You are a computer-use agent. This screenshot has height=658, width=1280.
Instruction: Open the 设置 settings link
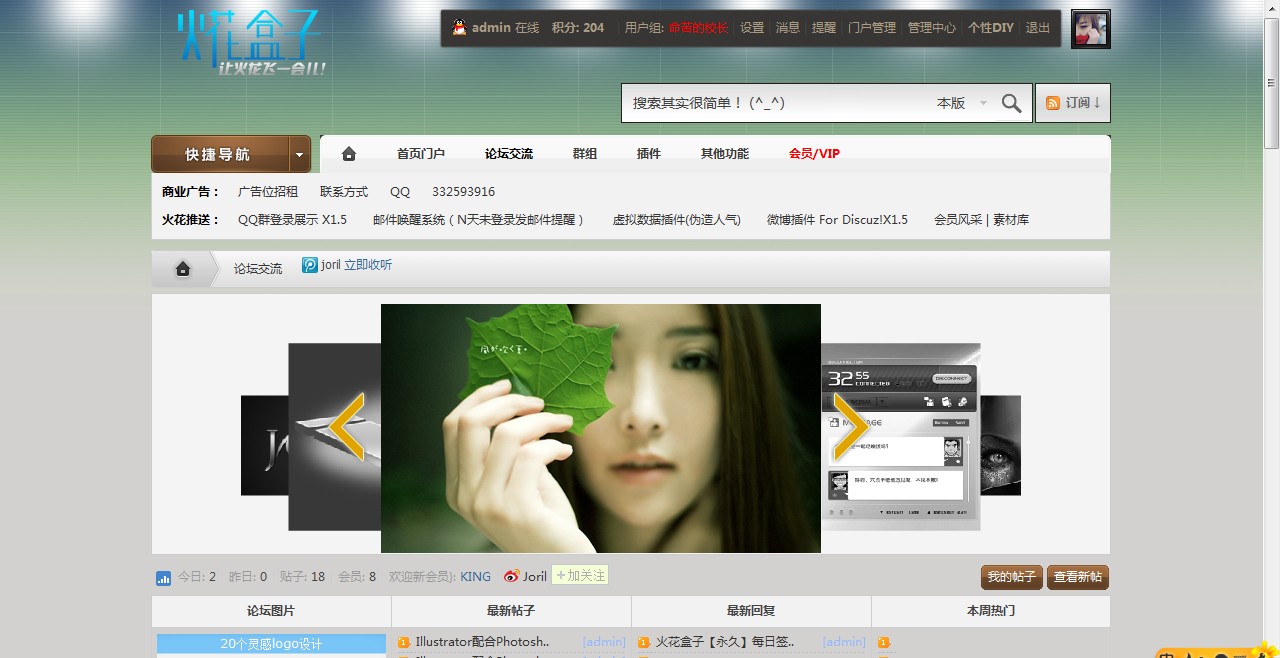pos(752,28)
